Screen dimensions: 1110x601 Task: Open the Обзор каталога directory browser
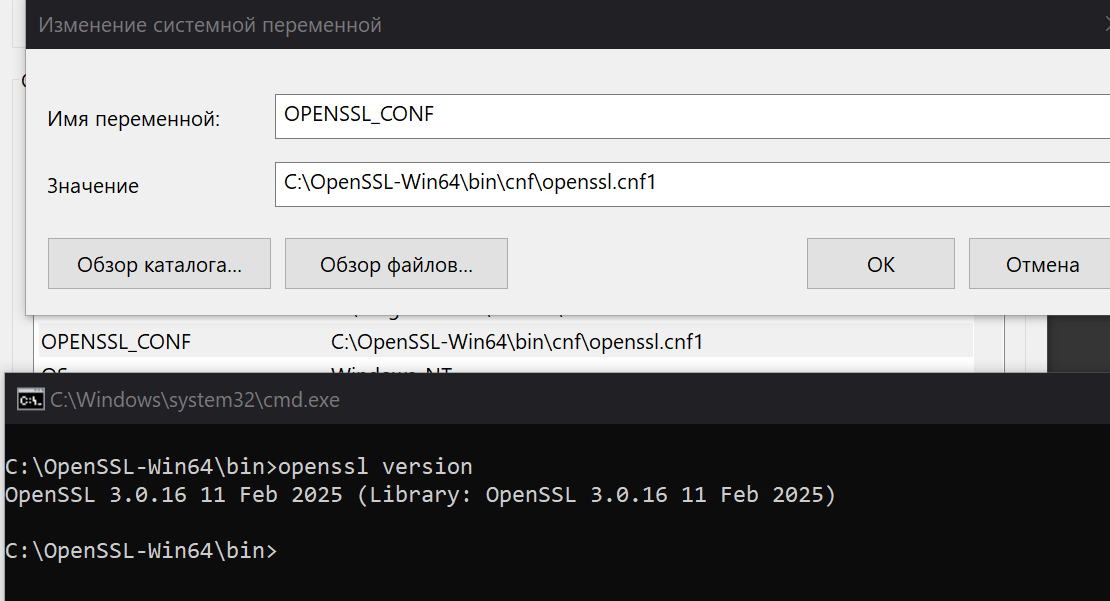pos(159,264)
